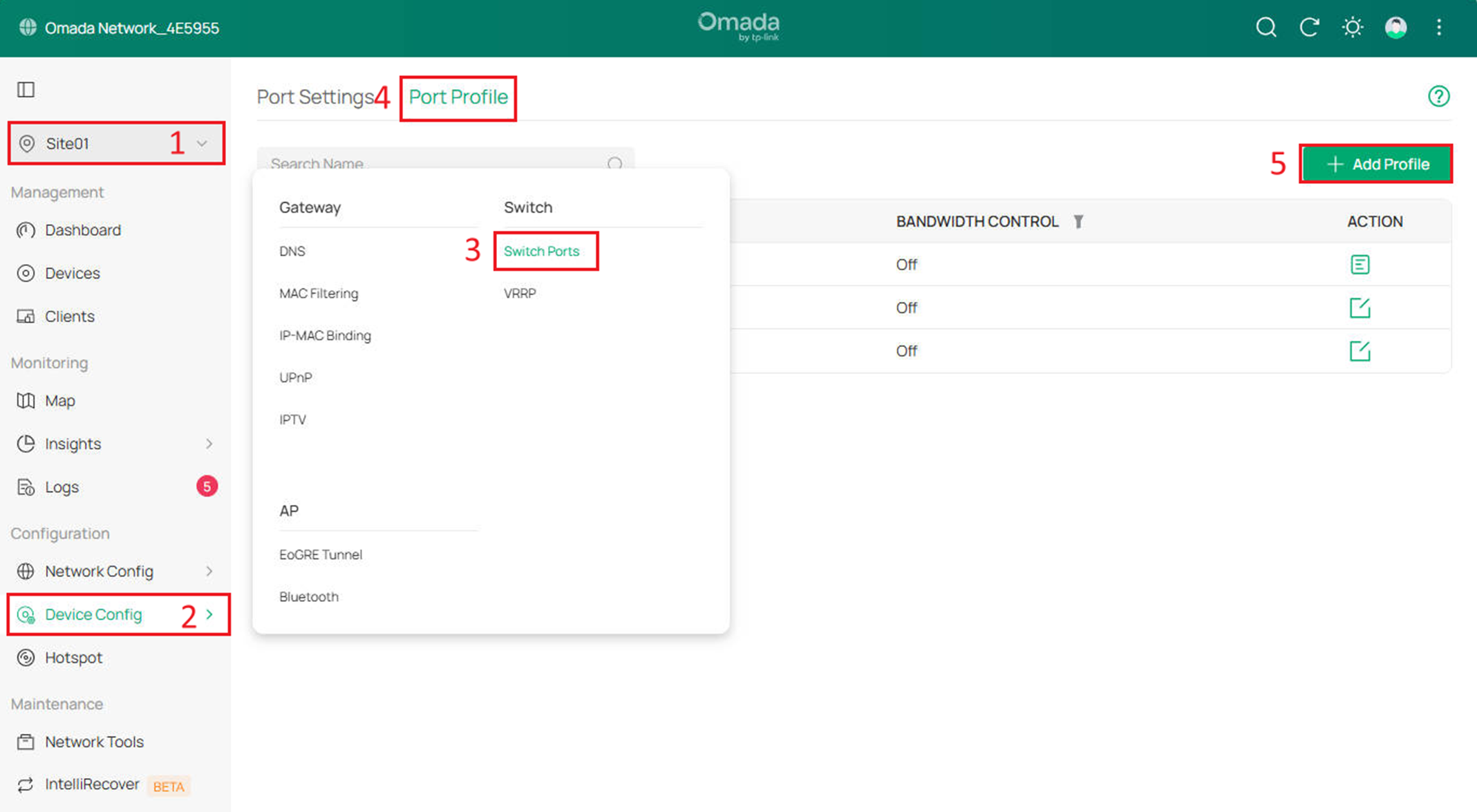Edit the third profile row
Viewport: 1477px width, 812px height.
point(1360,351)
